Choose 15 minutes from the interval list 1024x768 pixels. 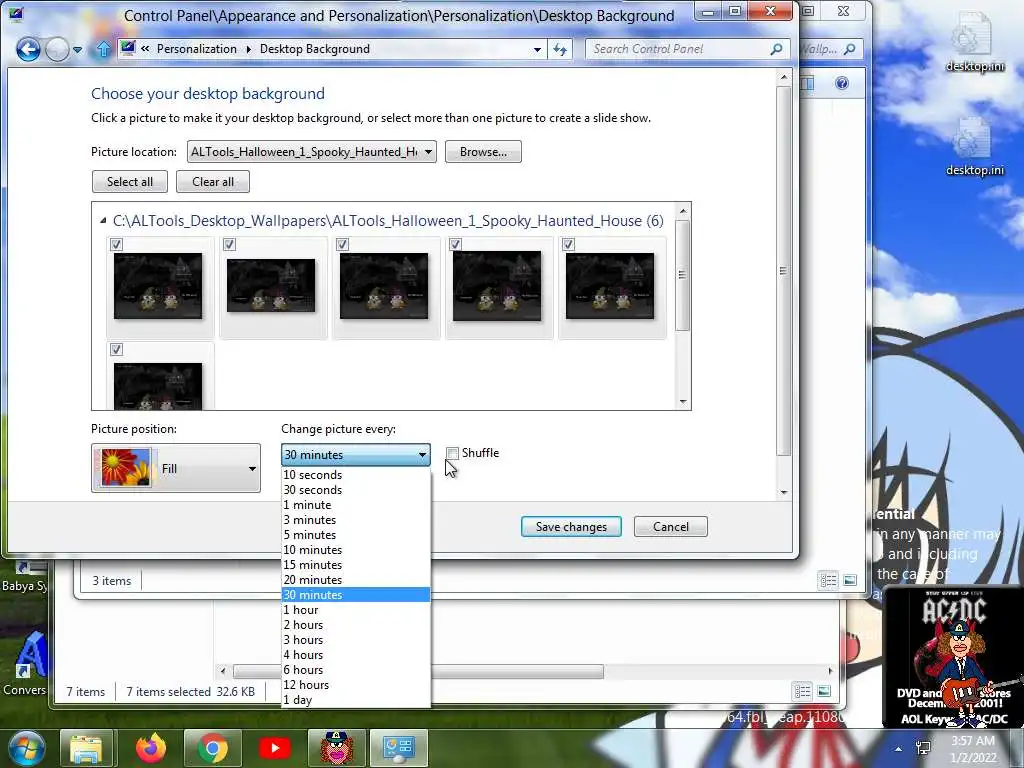click(x=356, y=565)
